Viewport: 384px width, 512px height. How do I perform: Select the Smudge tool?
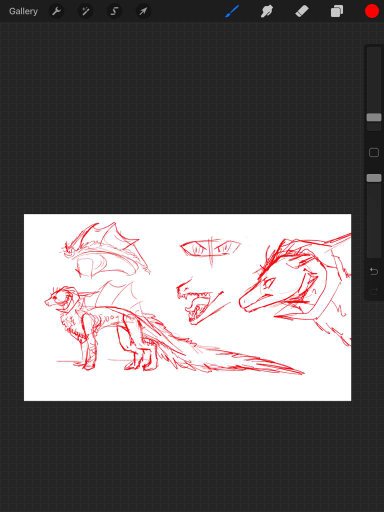click(x=267, y=11)
